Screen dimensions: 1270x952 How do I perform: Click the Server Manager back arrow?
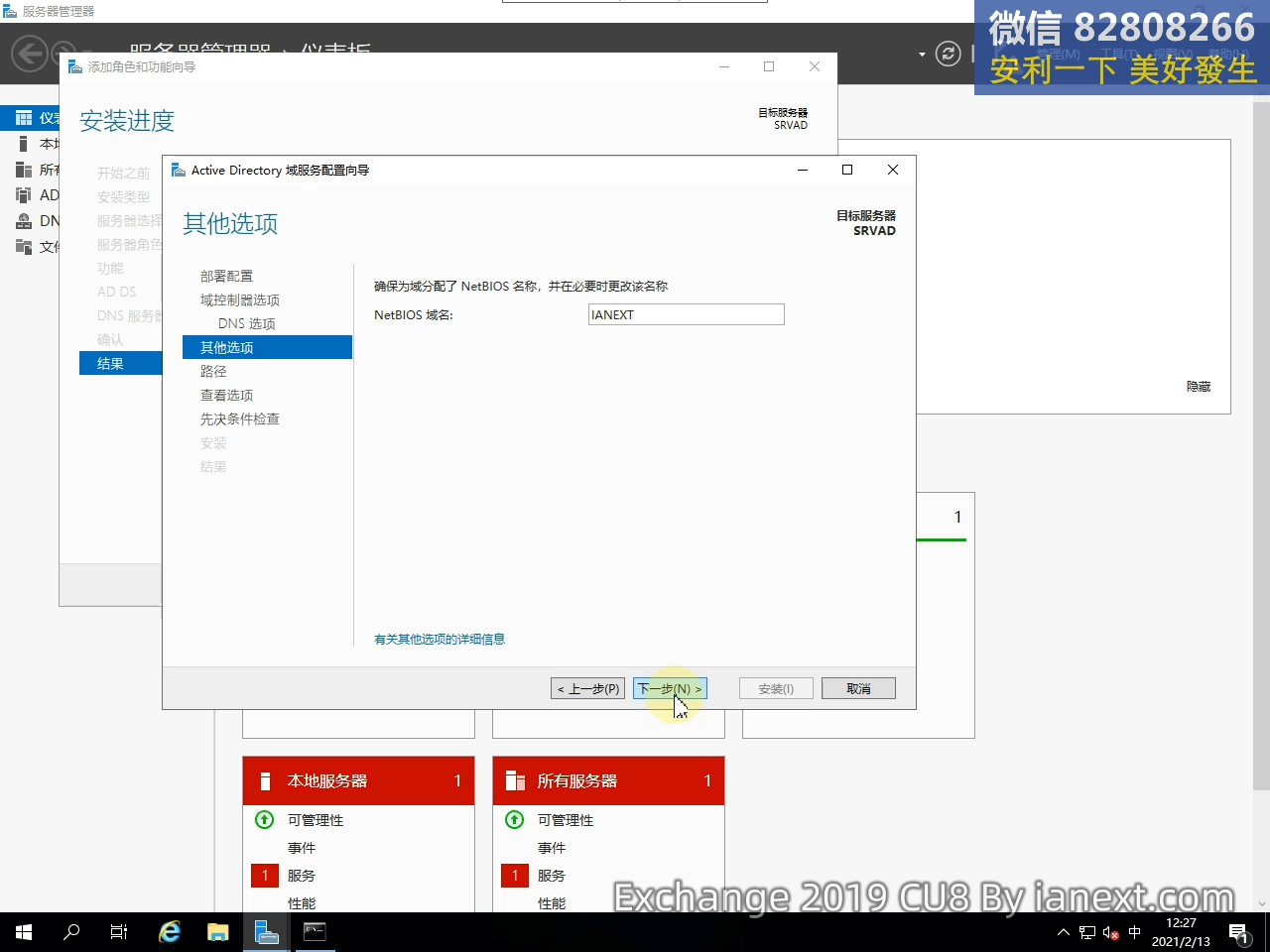(29, 54)
